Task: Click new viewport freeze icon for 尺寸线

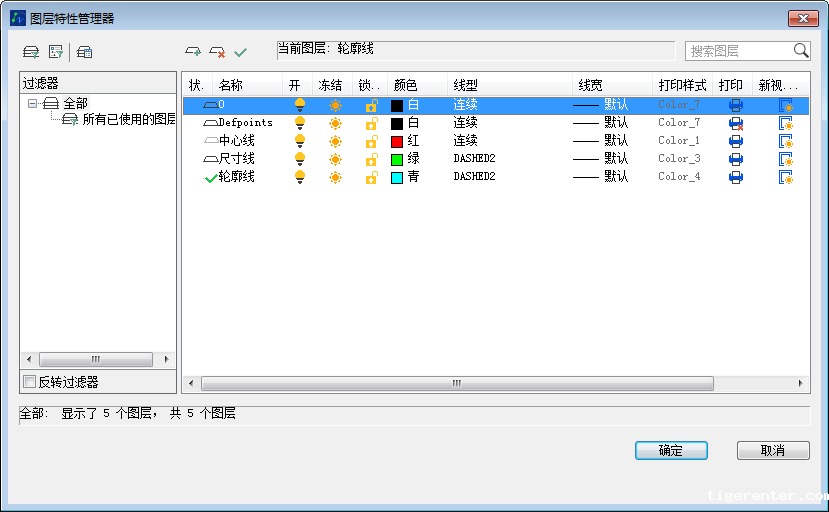Action: pos(786,159)
